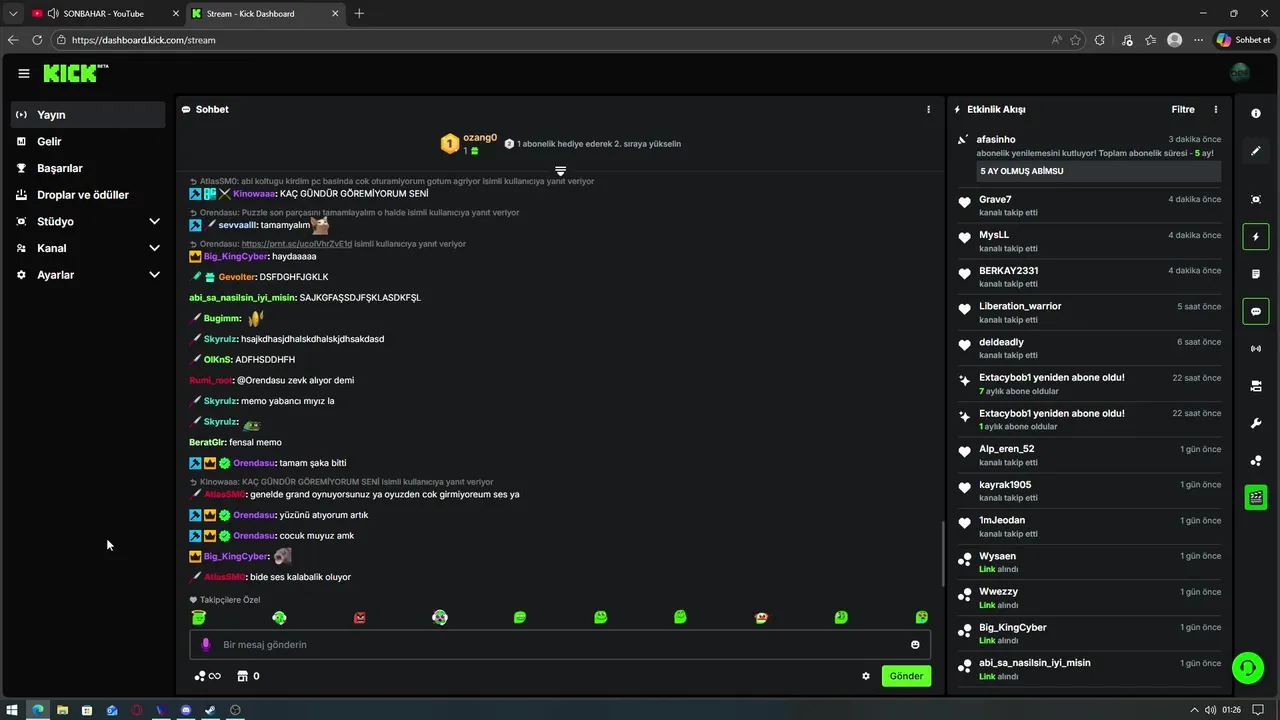
Task: Click the address bar URL
Action: pos(143,40)
